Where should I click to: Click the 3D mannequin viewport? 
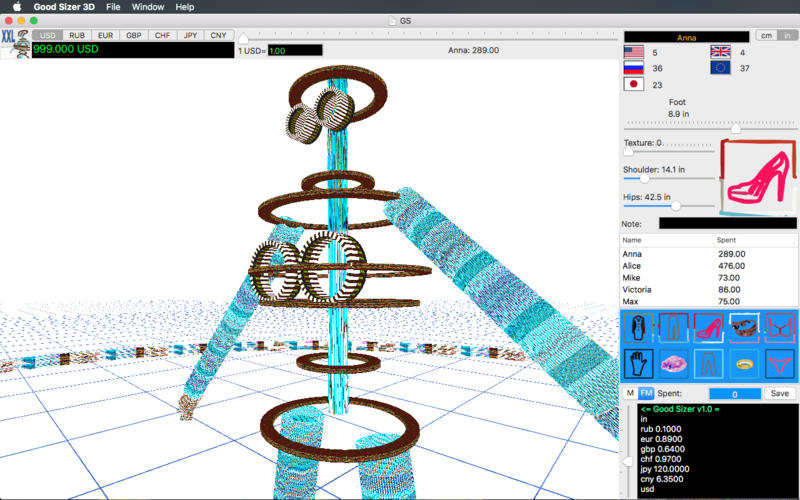[309, 278]
